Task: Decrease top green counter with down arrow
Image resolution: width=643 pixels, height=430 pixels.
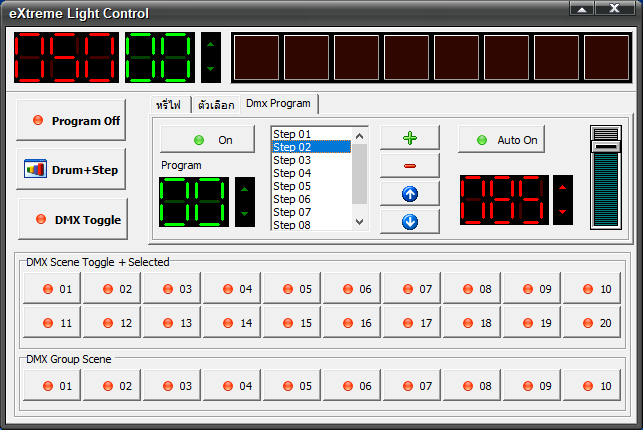Action: point(210,69)
